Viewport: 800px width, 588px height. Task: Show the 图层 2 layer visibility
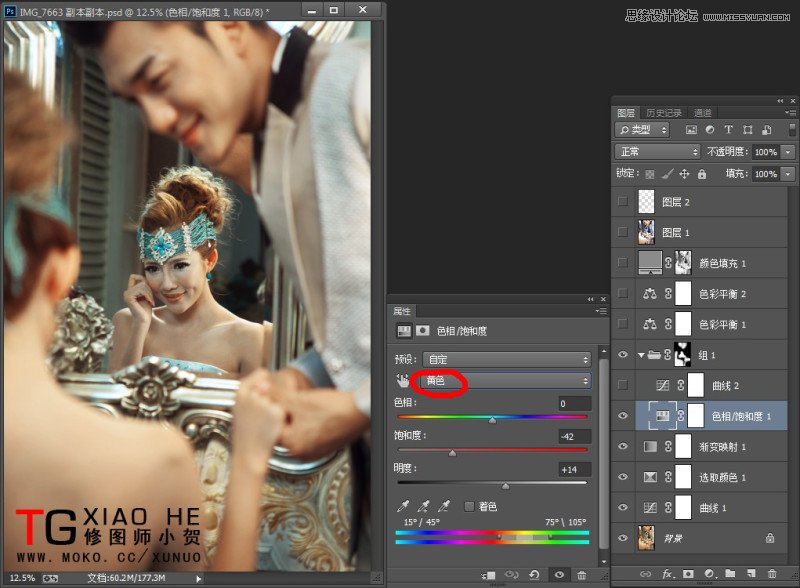click(624, 202)
